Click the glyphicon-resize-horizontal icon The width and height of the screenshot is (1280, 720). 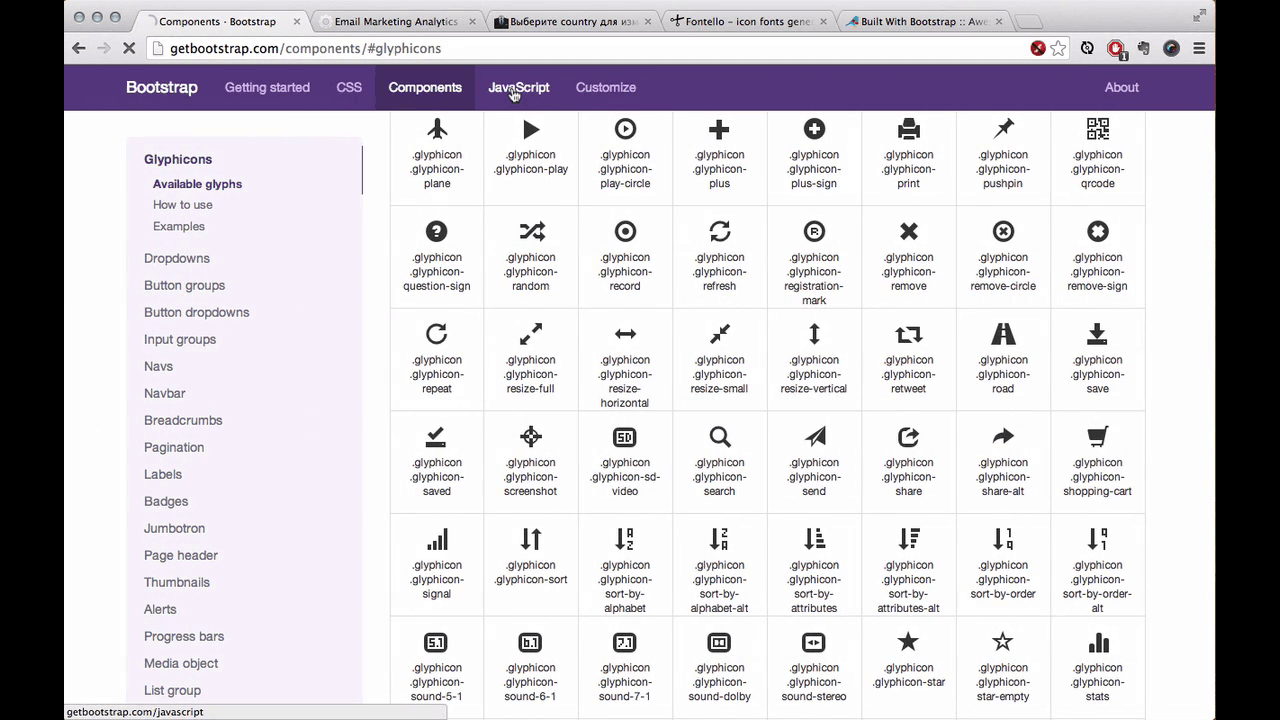click(x=625, y=334)
